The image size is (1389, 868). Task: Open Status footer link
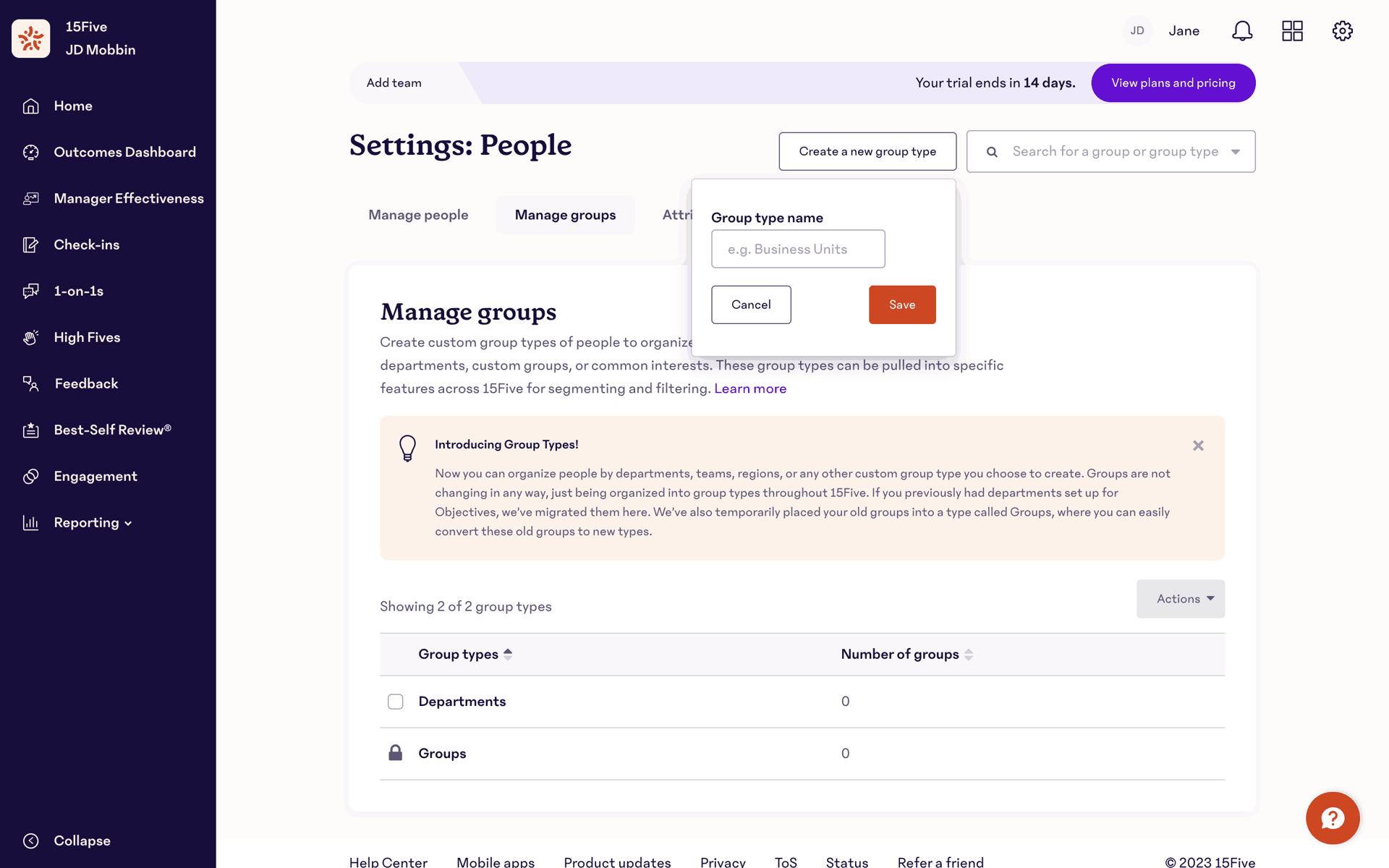(847, 861)
